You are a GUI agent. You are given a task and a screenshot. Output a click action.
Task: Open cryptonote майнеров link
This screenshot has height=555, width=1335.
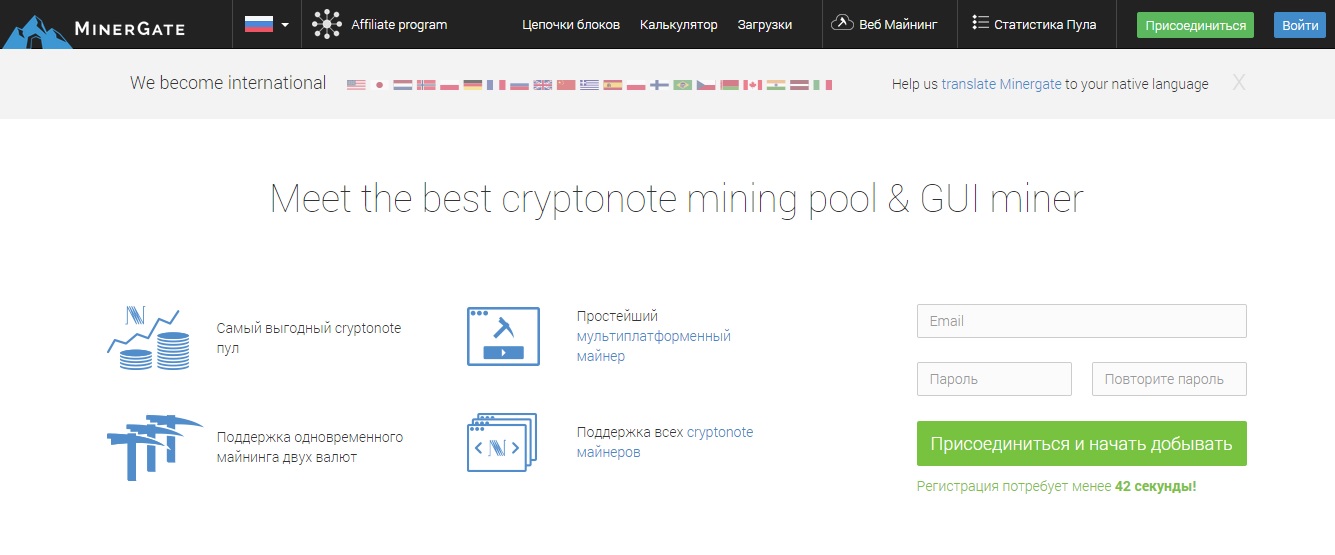click(x=665, y=442)
